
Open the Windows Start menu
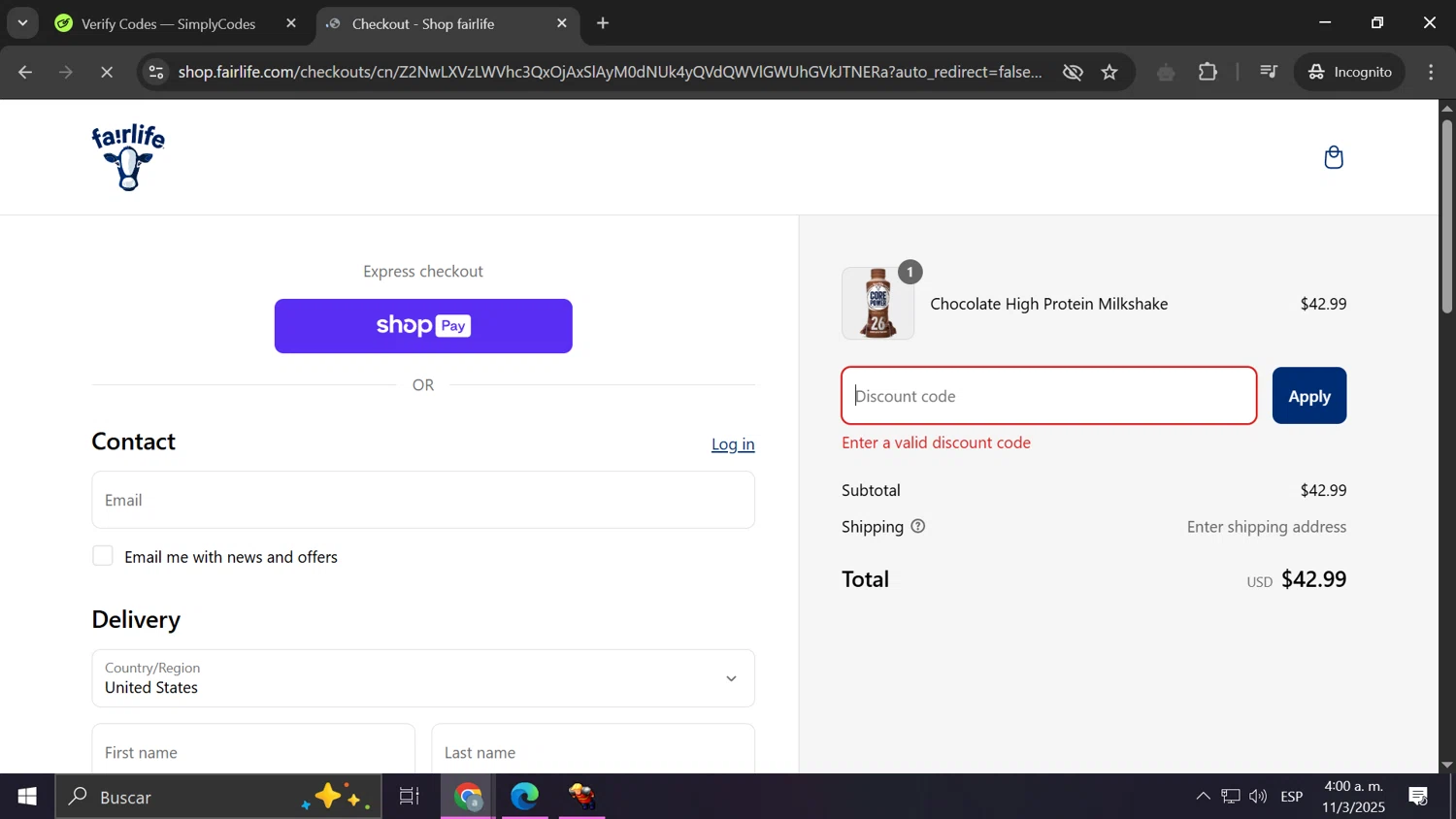click(x=27, y=797)
